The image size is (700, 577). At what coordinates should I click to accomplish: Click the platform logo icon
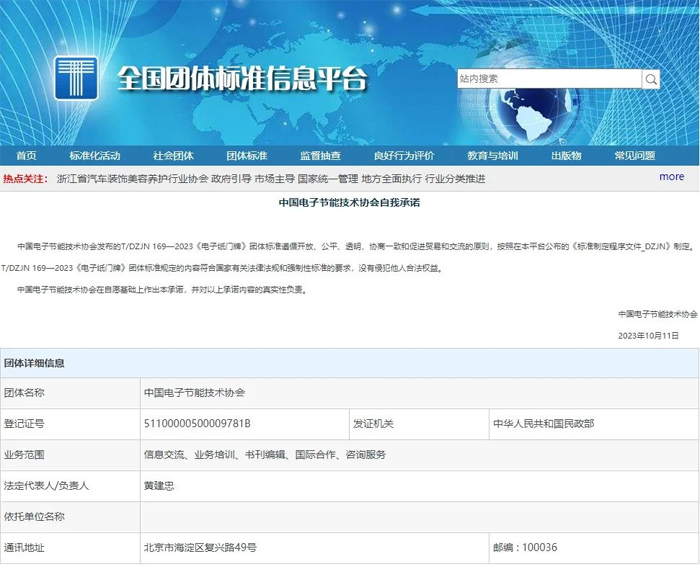(76, 77)
